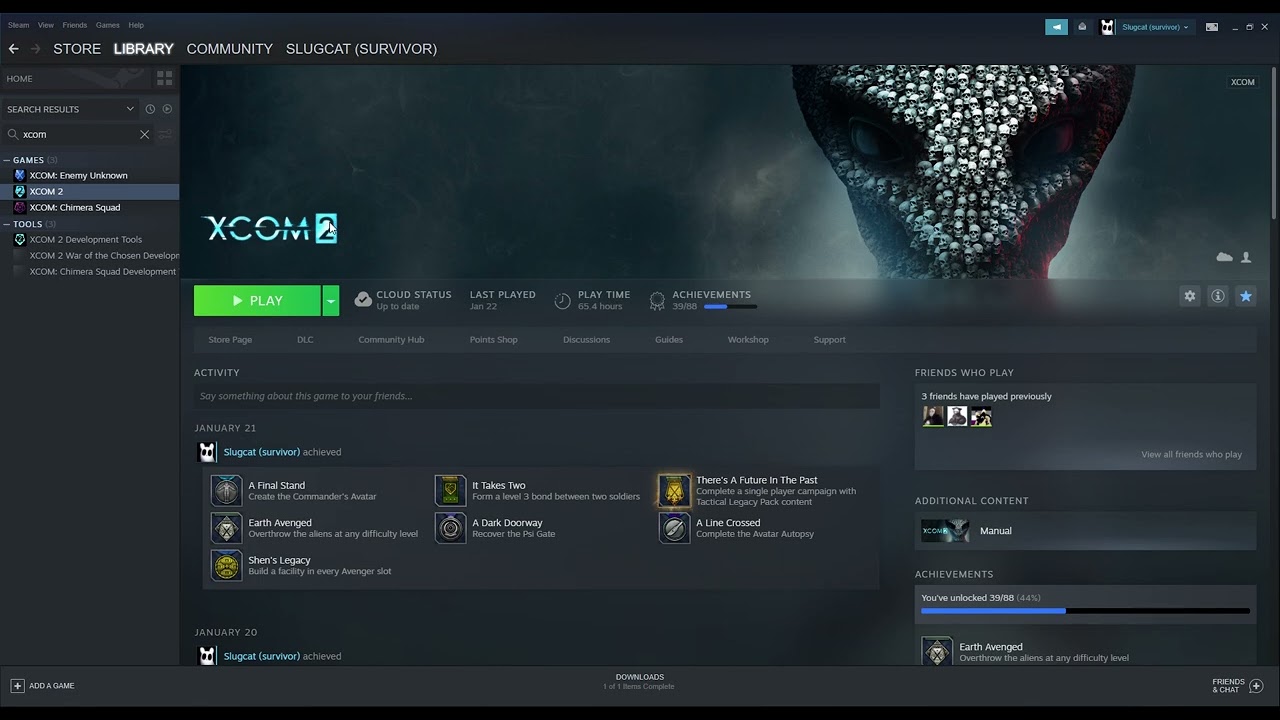Click the big picture mode icon
This screenshot has height=720, width=1280.
1211,27
